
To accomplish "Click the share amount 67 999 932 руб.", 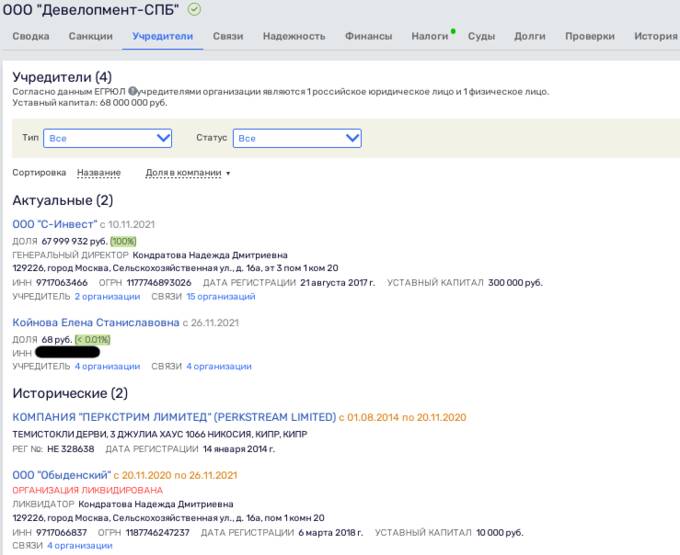I will [x=74, y=241].
